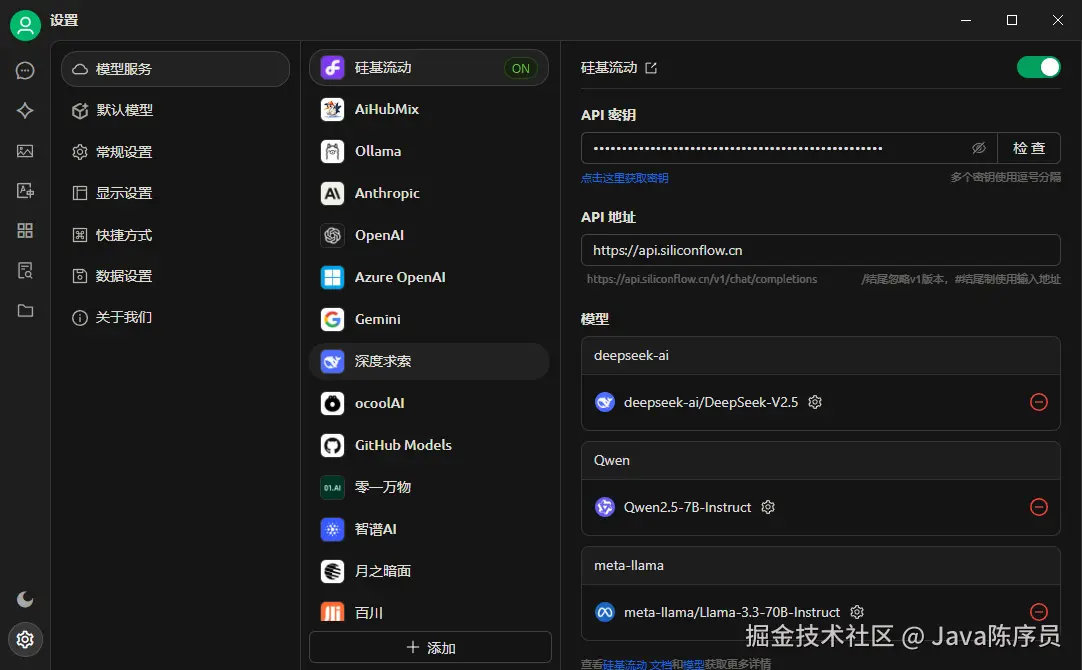Viewport: 1082px width, 670px height.
Task: Switch theme with the moon icon
Action: pos(25,599)
